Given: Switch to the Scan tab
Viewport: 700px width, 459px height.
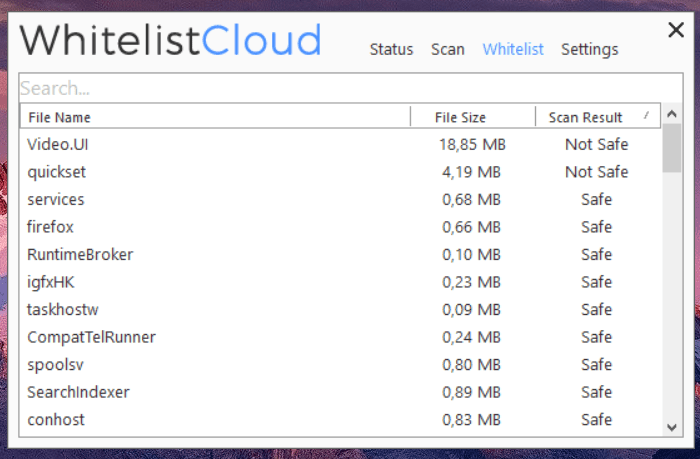Looking at the screenshot, I should (x=448, y=49).
